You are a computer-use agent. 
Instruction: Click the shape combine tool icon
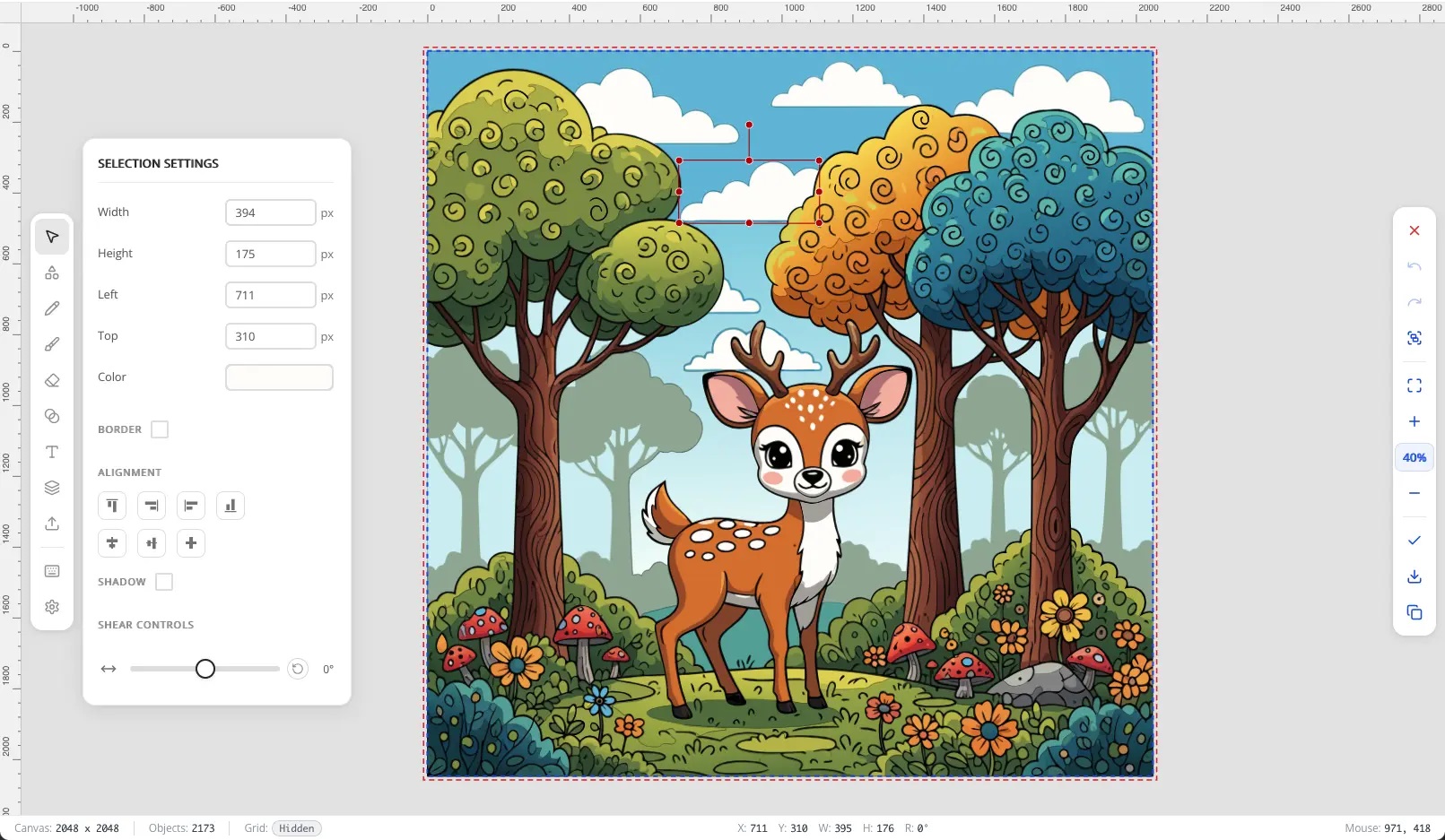(x=52, y=416)
